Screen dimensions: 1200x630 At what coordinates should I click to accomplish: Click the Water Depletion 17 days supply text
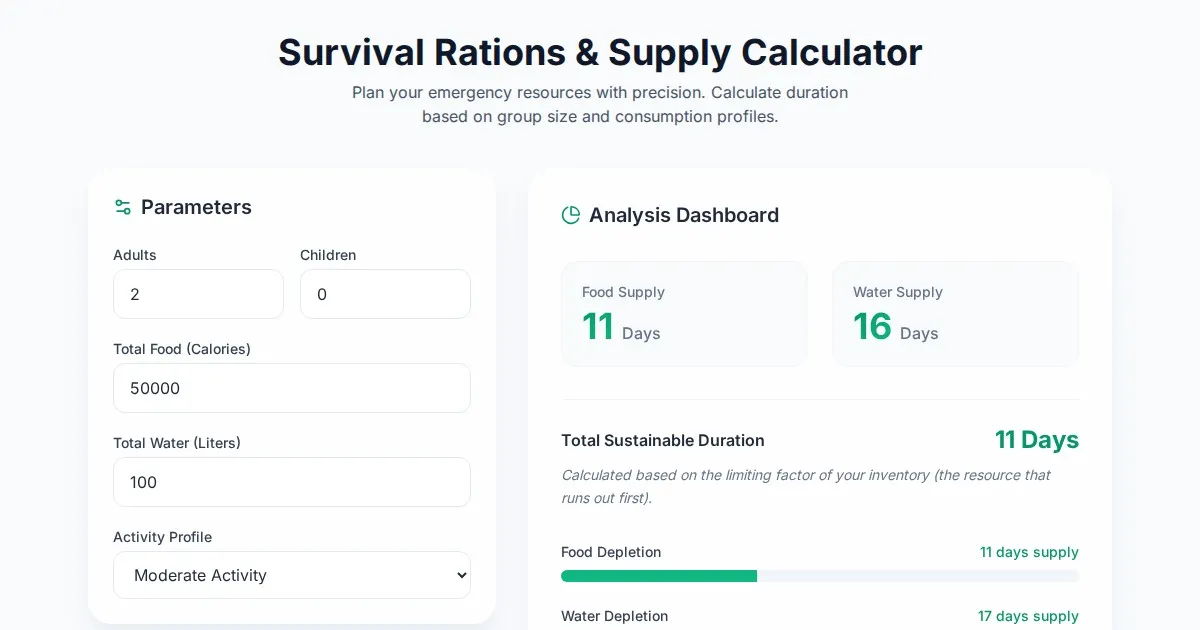pos(1027,616)
